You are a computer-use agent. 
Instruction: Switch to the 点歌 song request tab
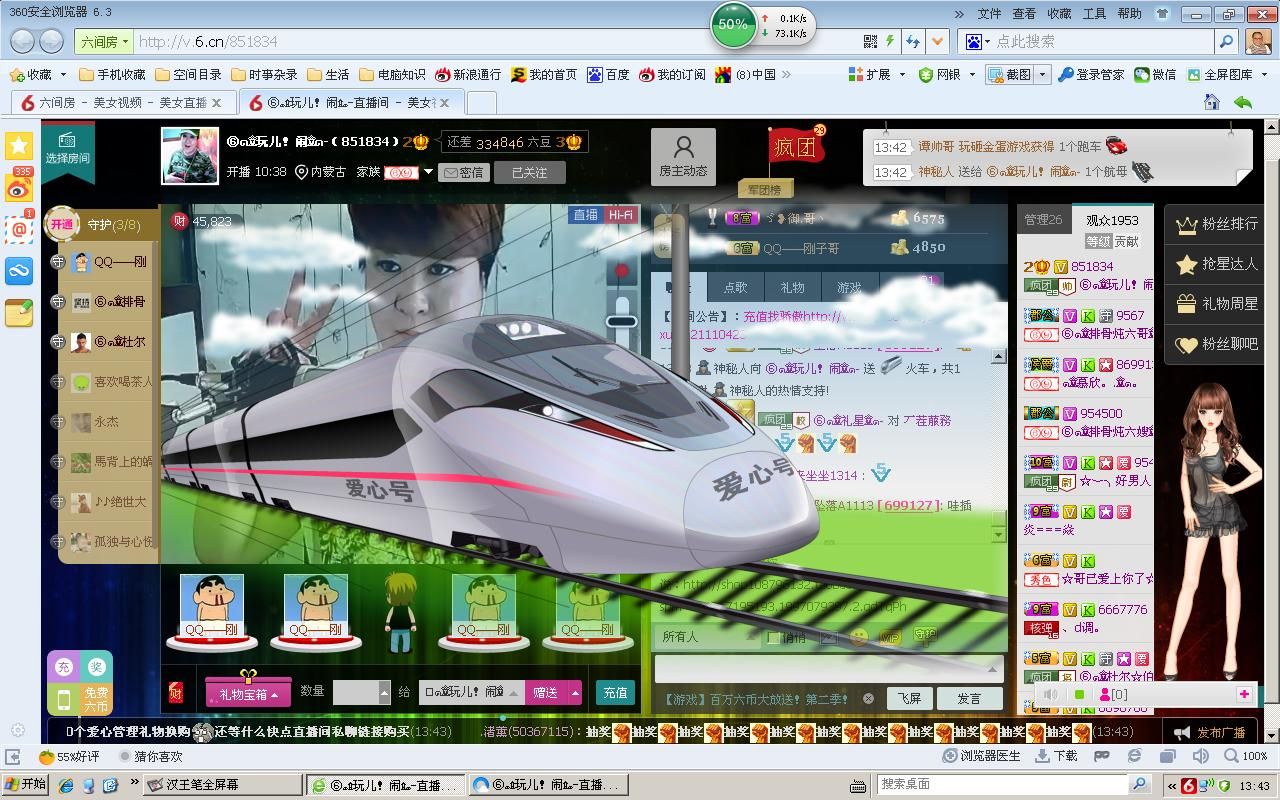[x=735, y=287]
